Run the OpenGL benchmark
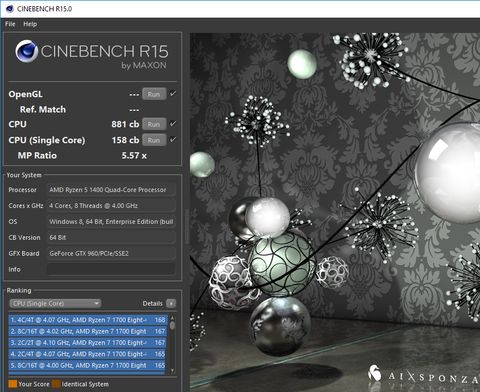Image resolution: width=480 pixels, height=392 pixels. 154,94
